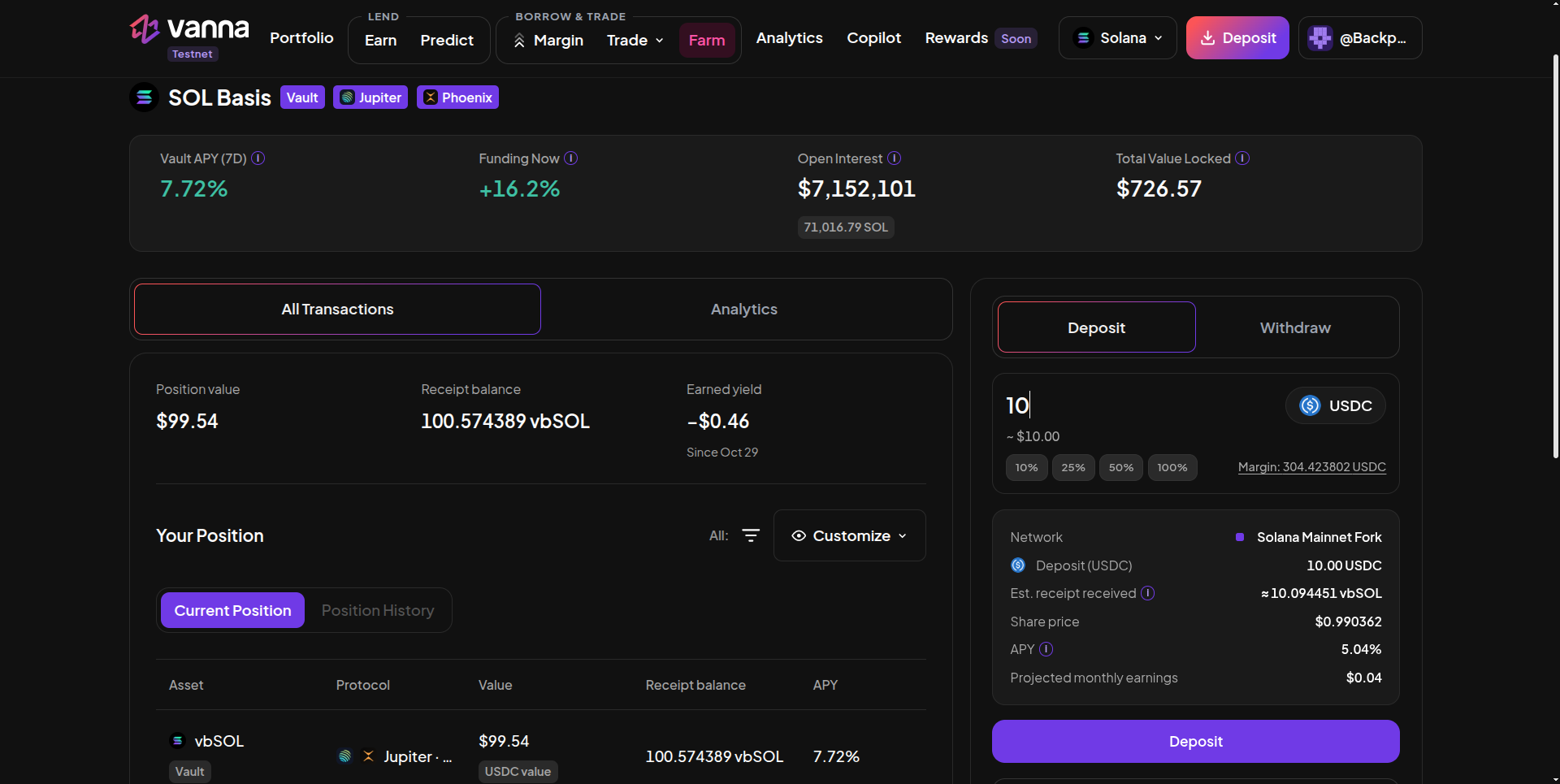Viewport: 1560px width, 784px height.
Task: Click the info icon next to Vault APY (7D)
Action: 258,158
